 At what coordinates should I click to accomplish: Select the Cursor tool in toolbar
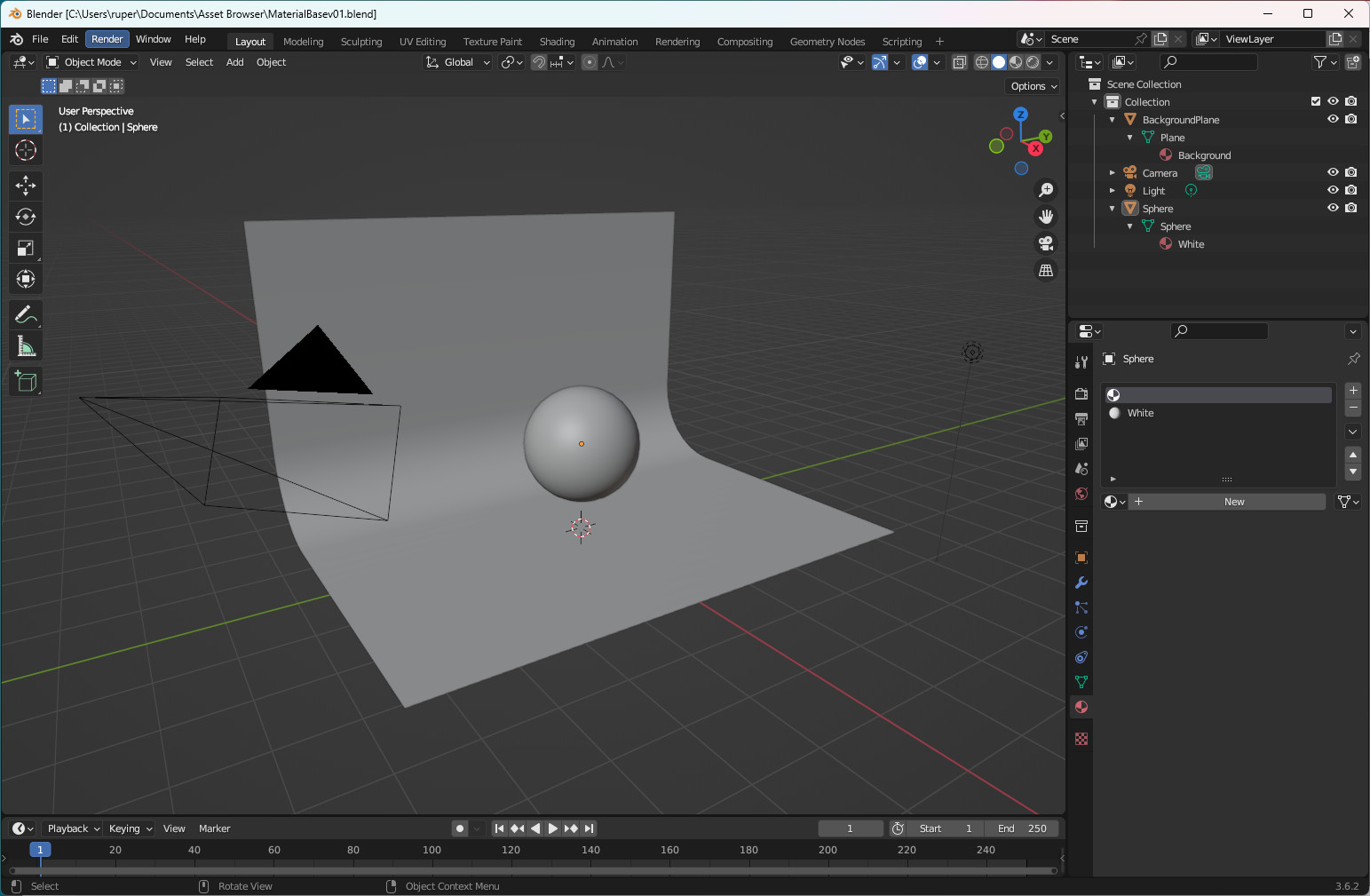pyautogui.click(x=26, y=150)
